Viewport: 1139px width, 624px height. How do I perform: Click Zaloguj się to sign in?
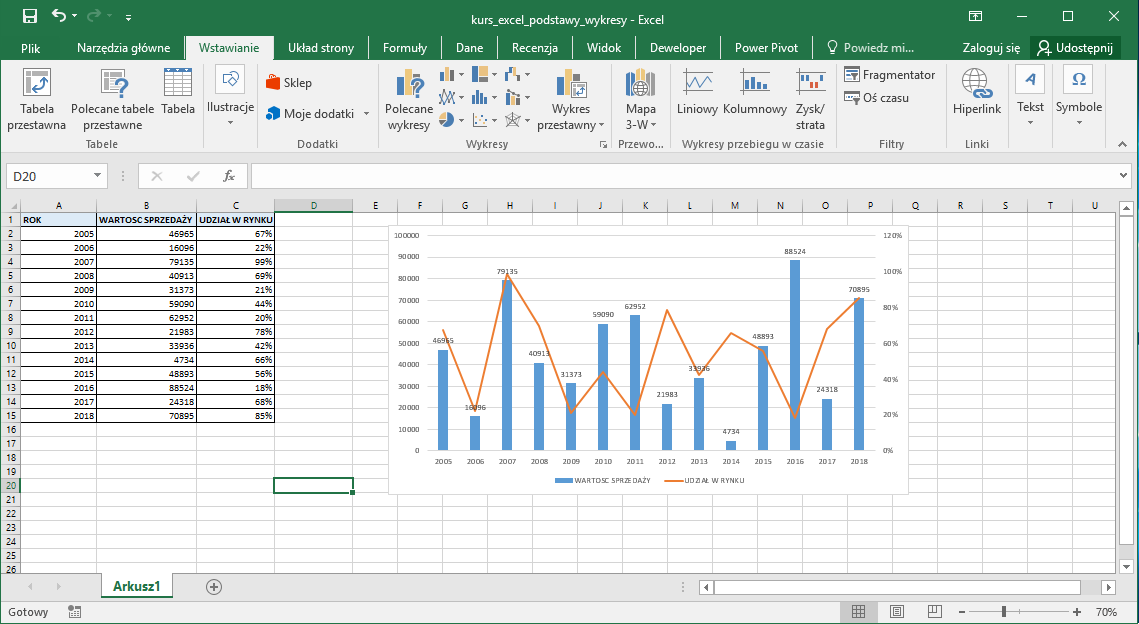(x=992, y=48)
